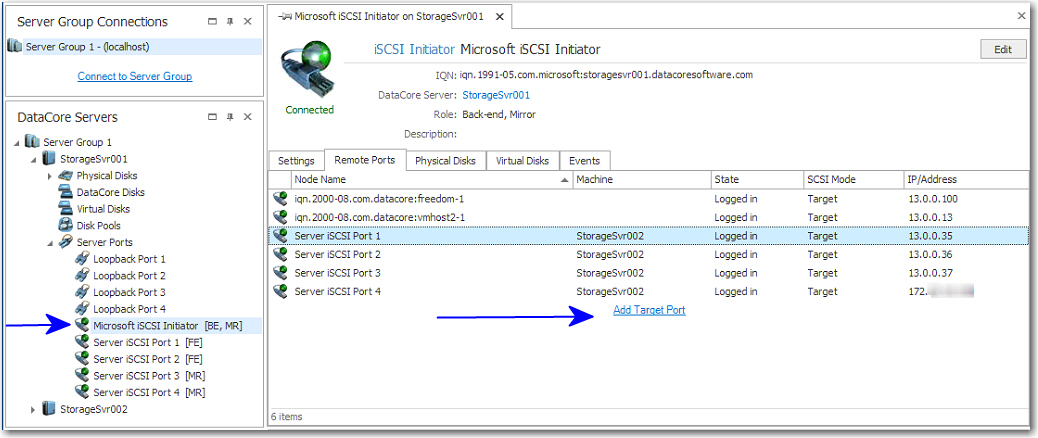
Task: Click the icon of the 13.0.0.36 port row
Action: 280,254
